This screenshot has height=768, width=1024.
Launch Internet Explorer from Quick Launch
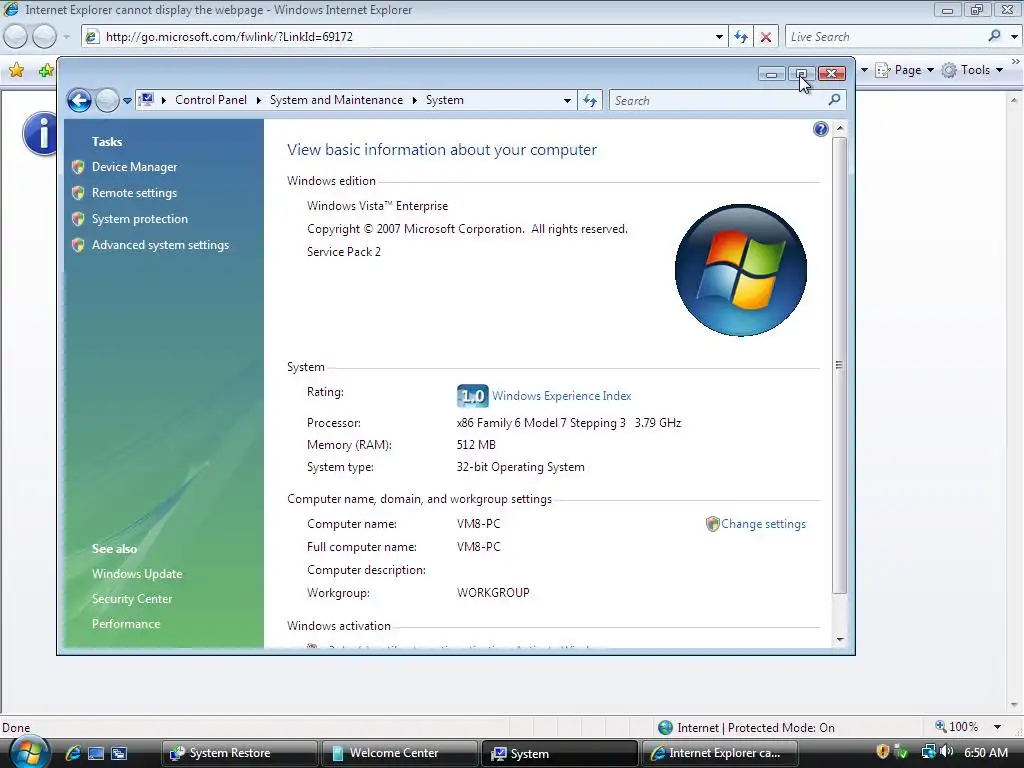tap(72, 753)
